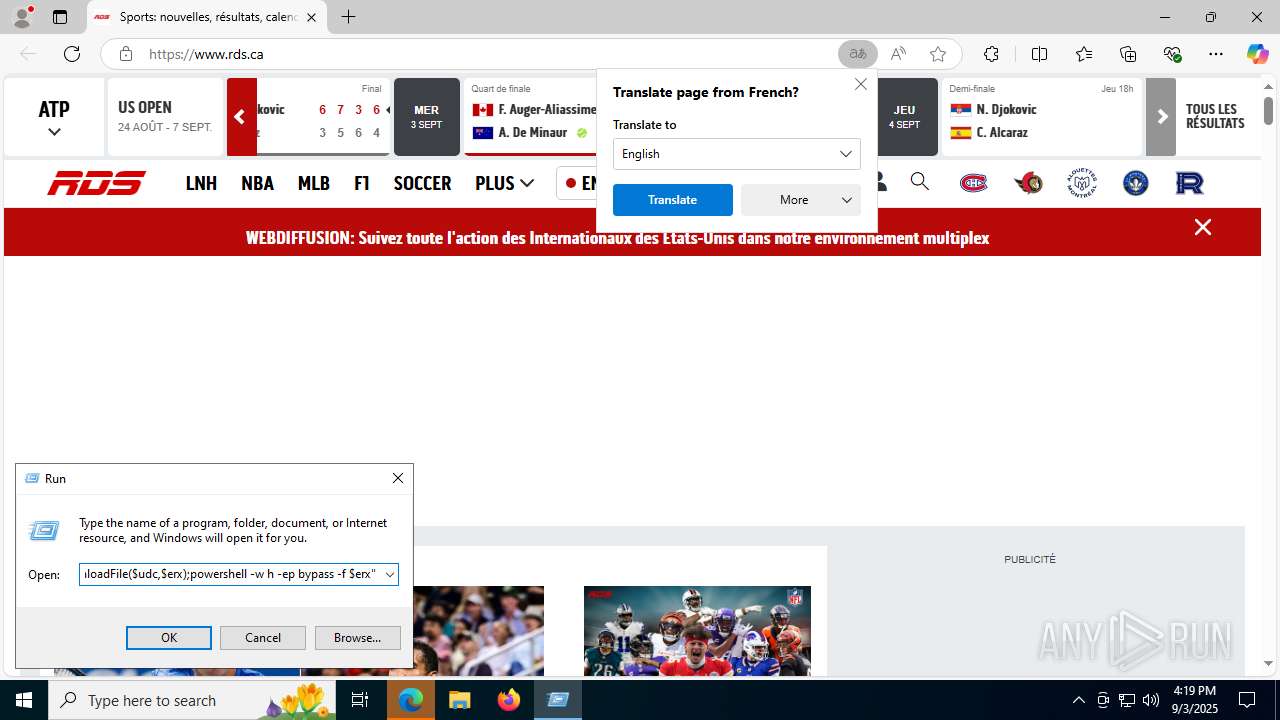Click Browse... in Run dialog

358,638
